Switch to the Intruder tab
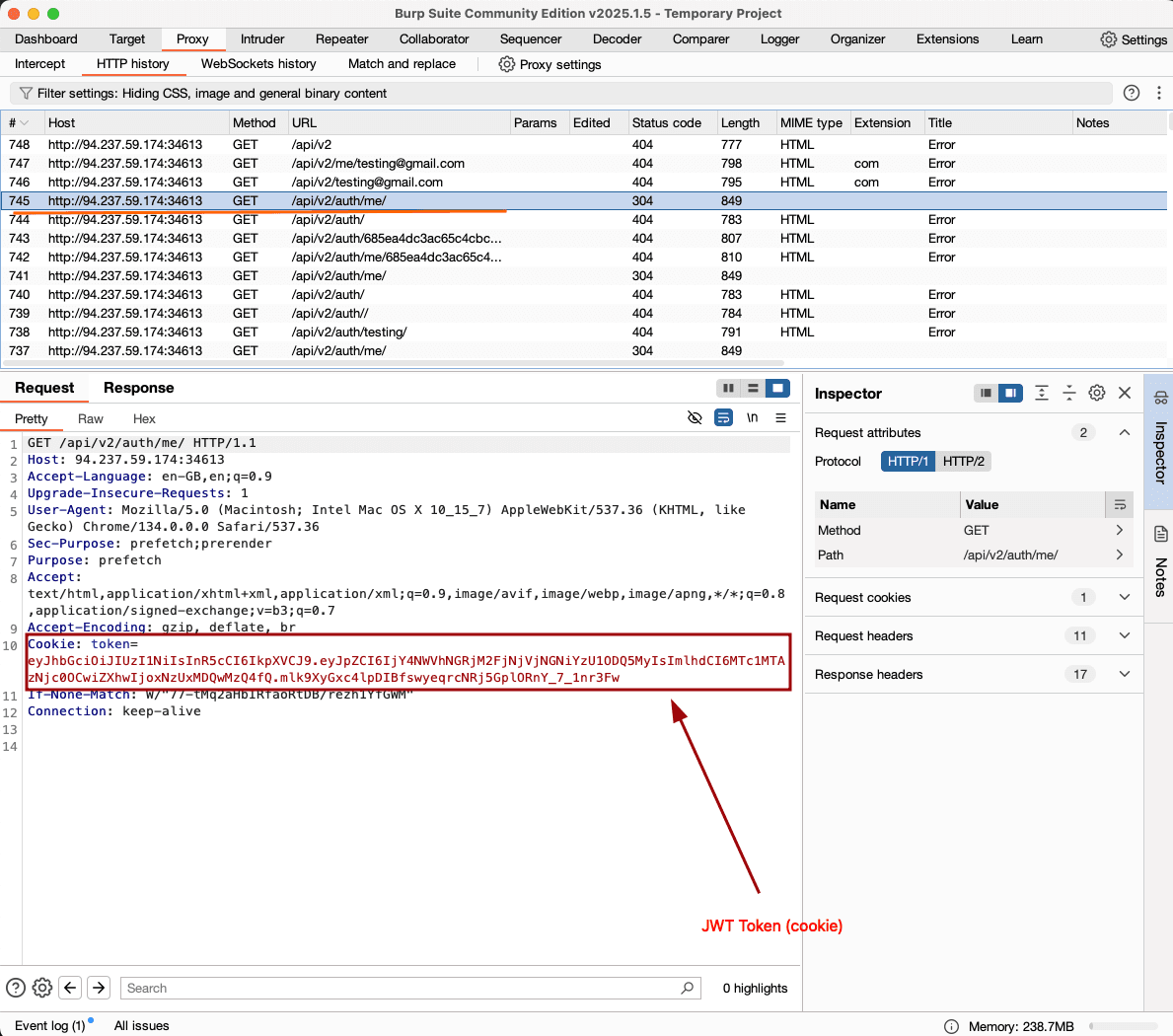 coord(262,38)
